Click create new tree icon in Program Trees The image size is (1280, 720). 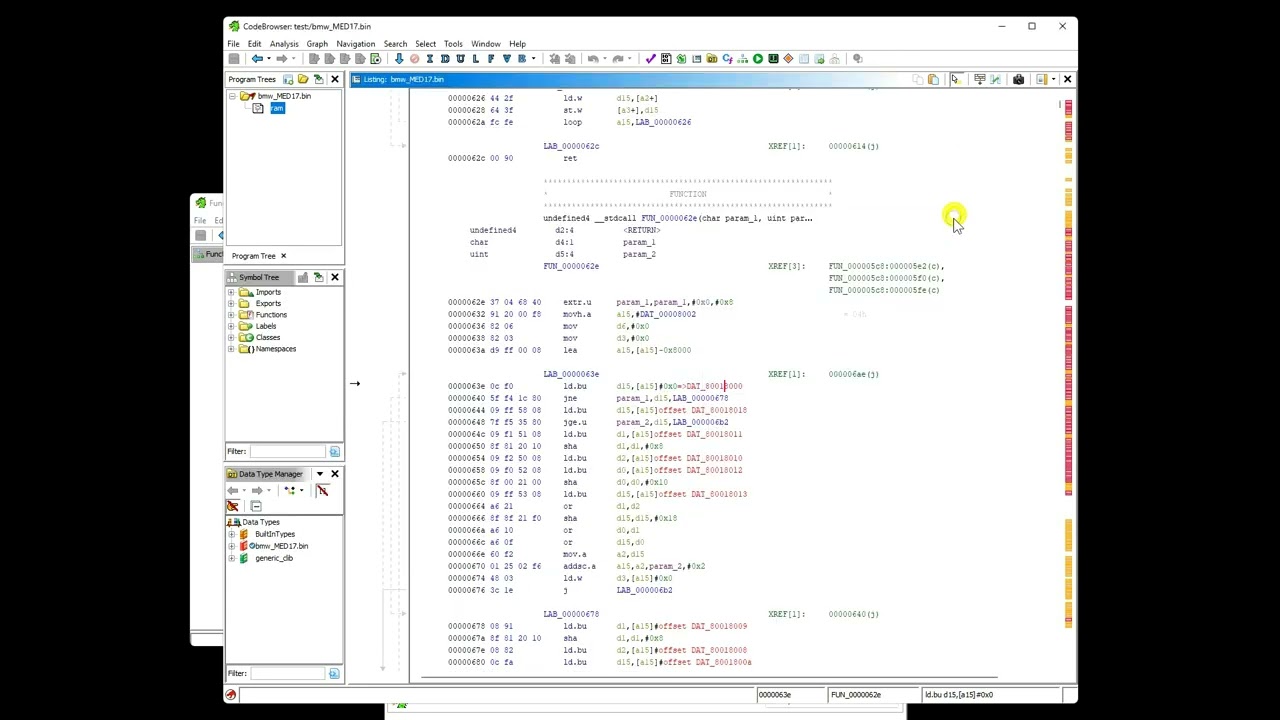(x=288, y=79)
